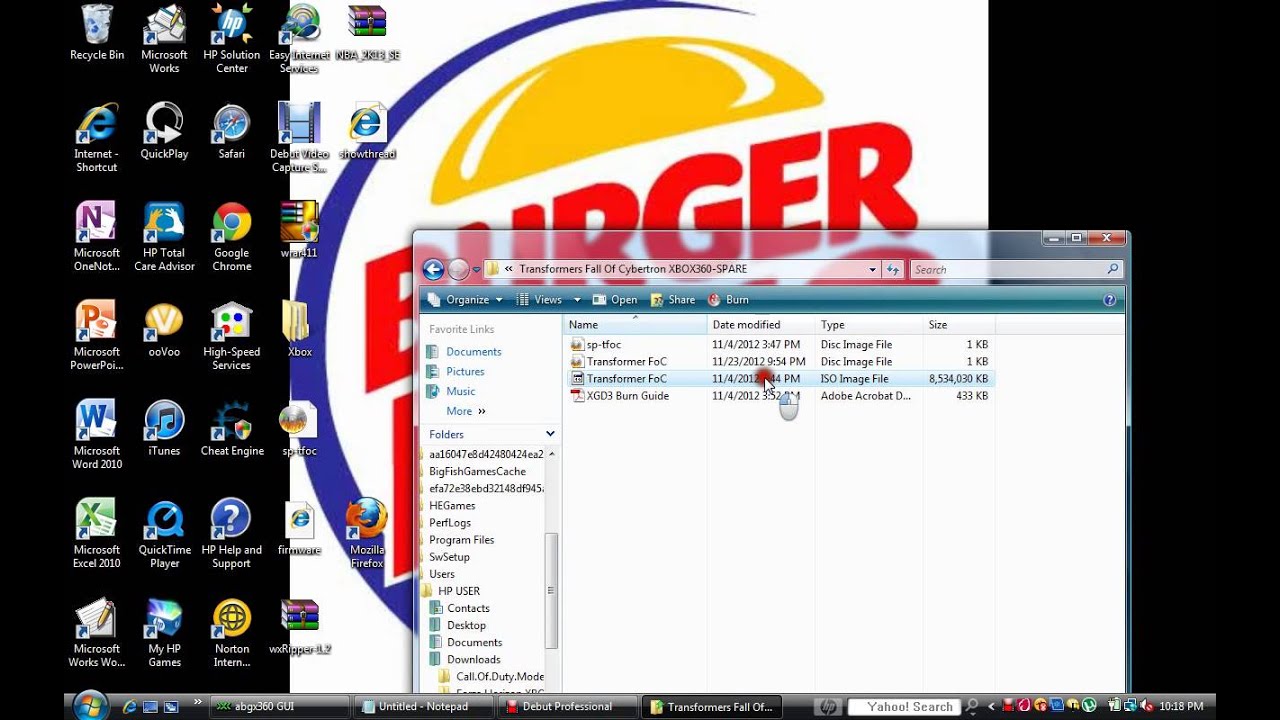The image size is (1280, 720).
Task: Sort files by Size column
Action: 958,325
